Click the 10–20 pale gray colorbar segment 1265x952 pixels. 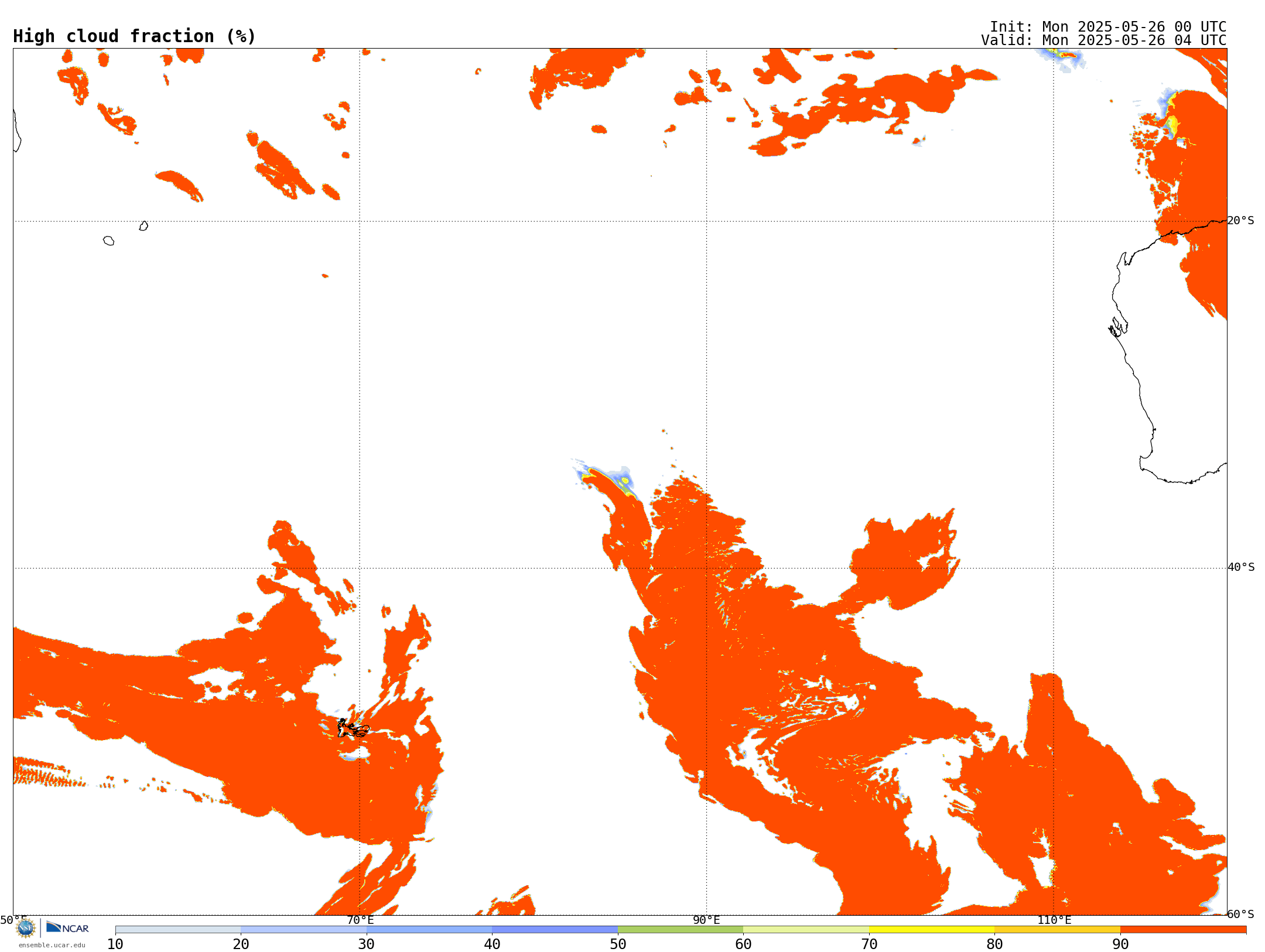coord(178,930)
